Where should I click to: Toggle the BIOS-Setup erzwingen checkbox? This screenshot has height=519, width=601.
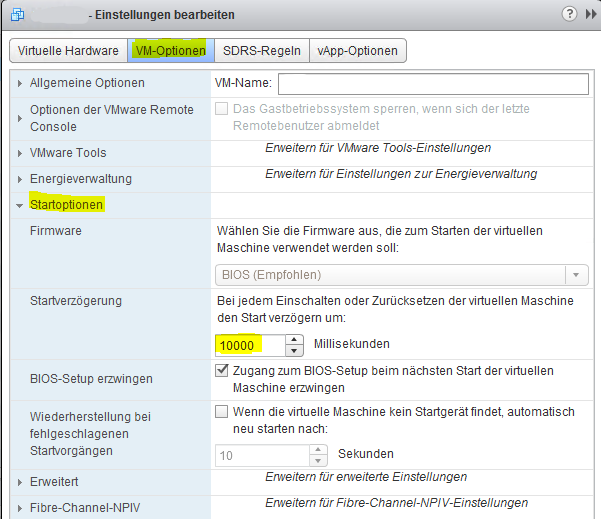(223, 370)
